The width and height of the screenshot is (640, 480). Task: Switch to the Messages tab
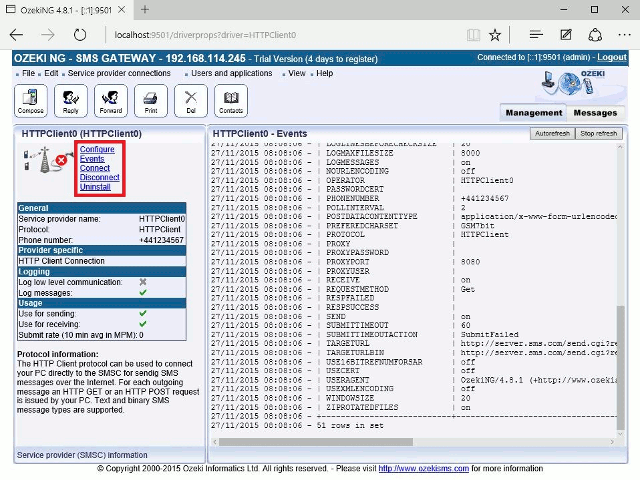(595, 113)
